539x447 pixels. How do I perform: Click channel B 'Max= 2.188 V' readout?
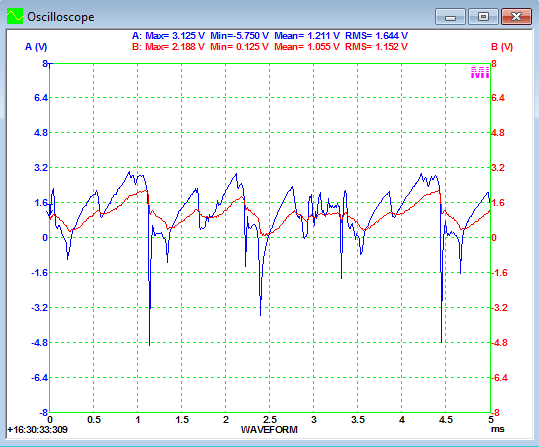pyautogui.click(x=175, y=47)
